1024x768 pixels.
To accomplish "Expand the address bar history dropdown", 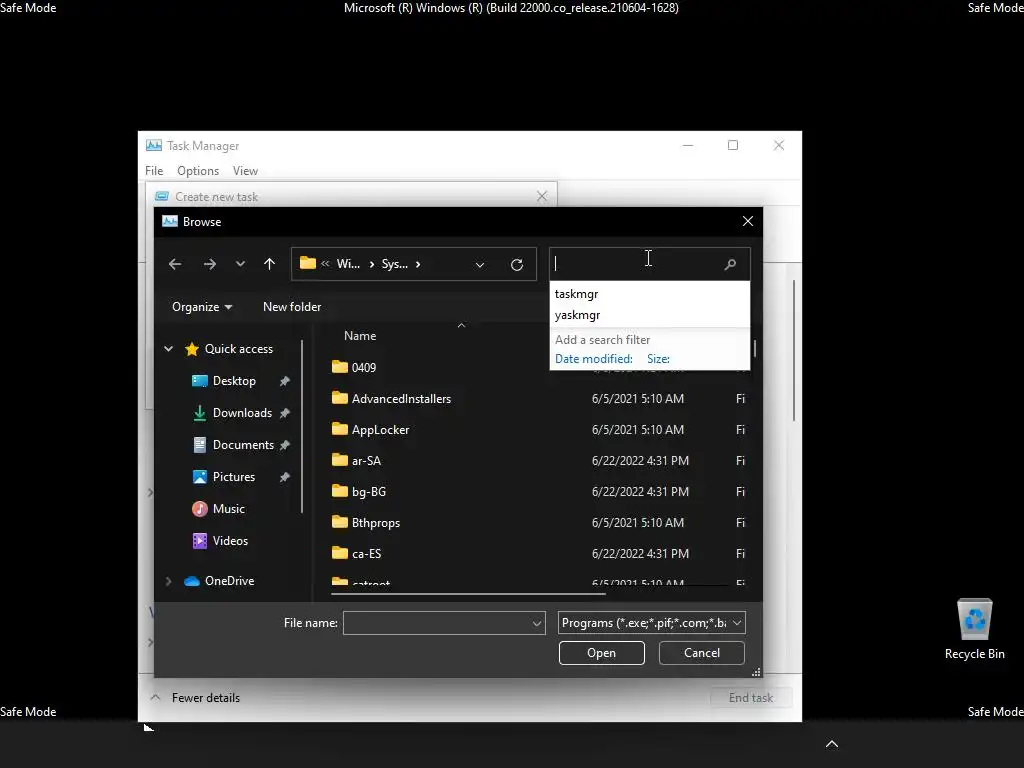I will (480, 264).
